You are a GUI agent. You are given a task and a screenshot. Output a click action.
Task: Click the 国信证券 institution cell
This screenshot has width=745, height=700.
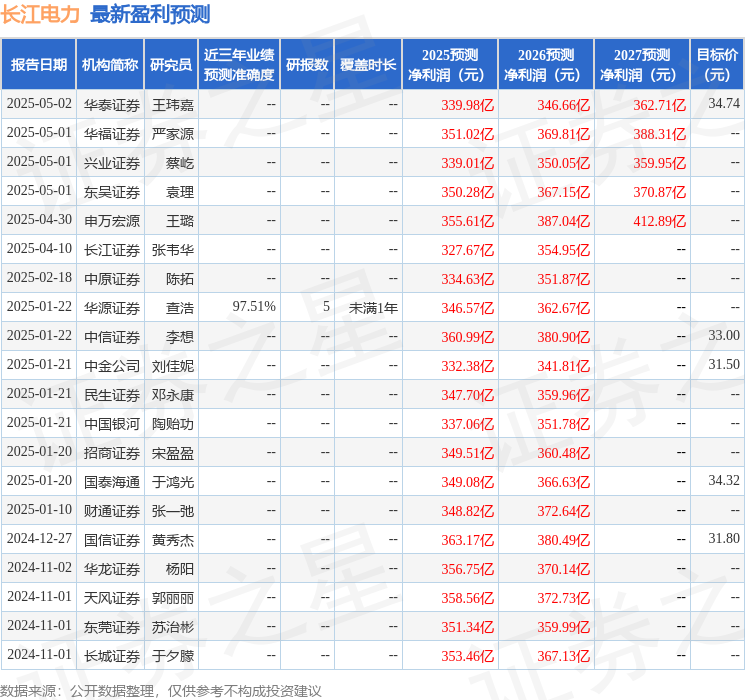tap(112, 540)
